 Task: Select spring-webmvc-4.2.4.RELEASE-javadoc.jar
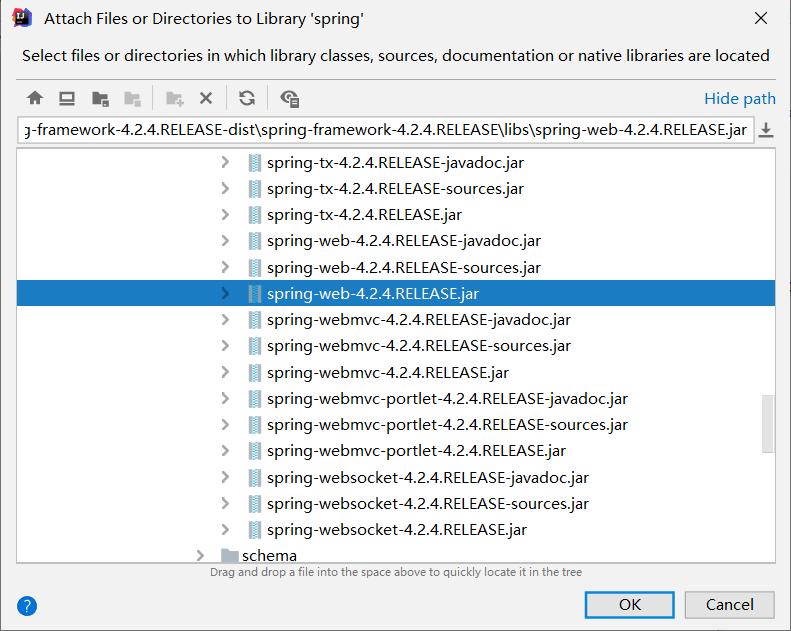pos(419,320)
